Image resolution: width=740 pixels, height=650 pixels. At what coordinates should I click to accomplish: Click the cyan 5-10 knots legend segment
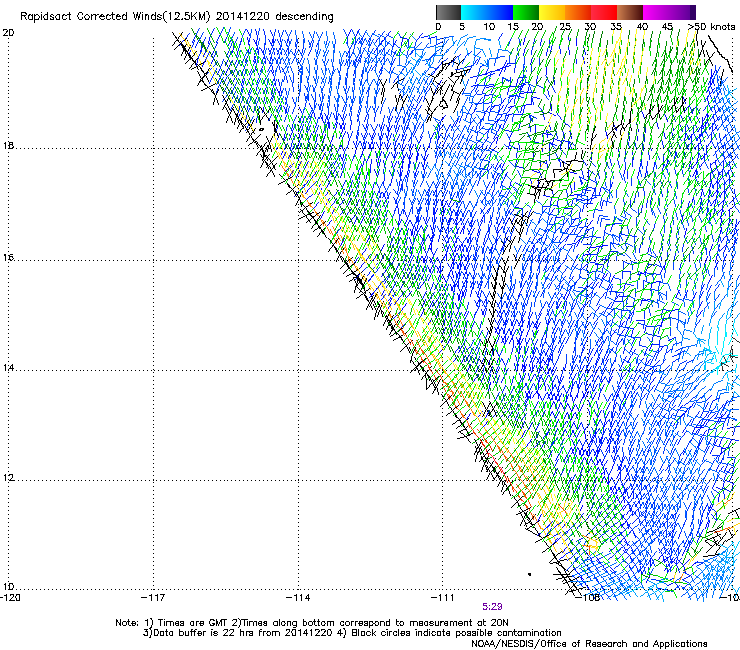coord(474,12)
